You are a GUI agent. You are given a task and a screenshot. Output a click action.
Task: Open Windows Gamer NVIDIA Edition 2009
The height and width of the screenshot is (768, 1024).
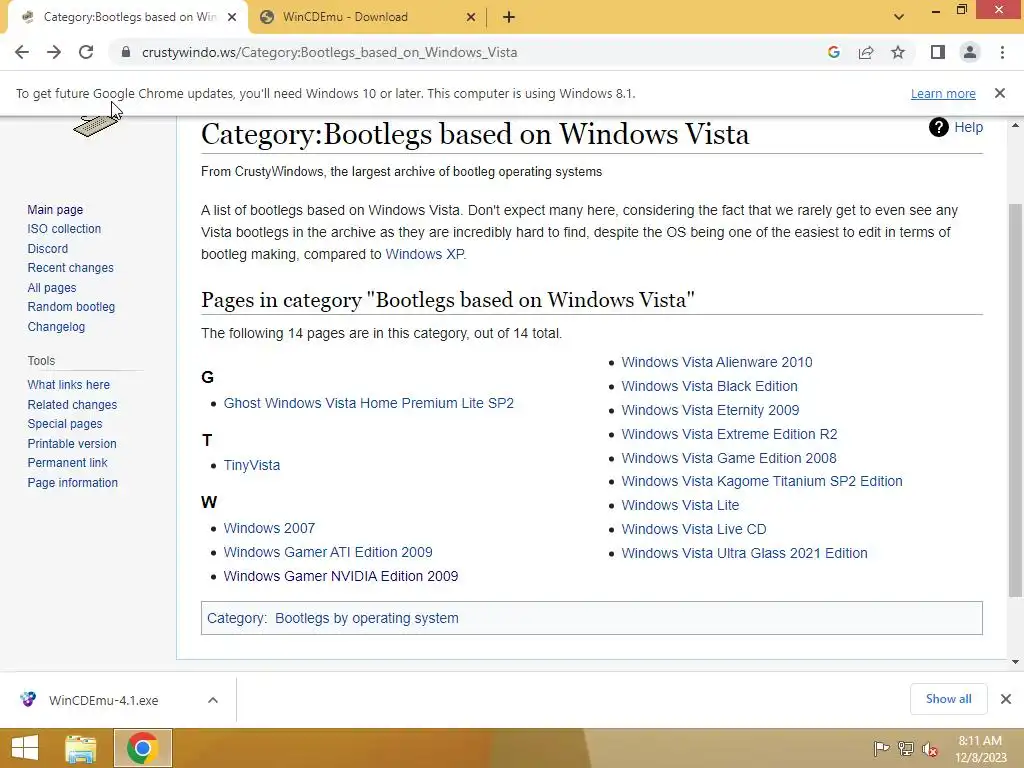[x=341, y=576]
